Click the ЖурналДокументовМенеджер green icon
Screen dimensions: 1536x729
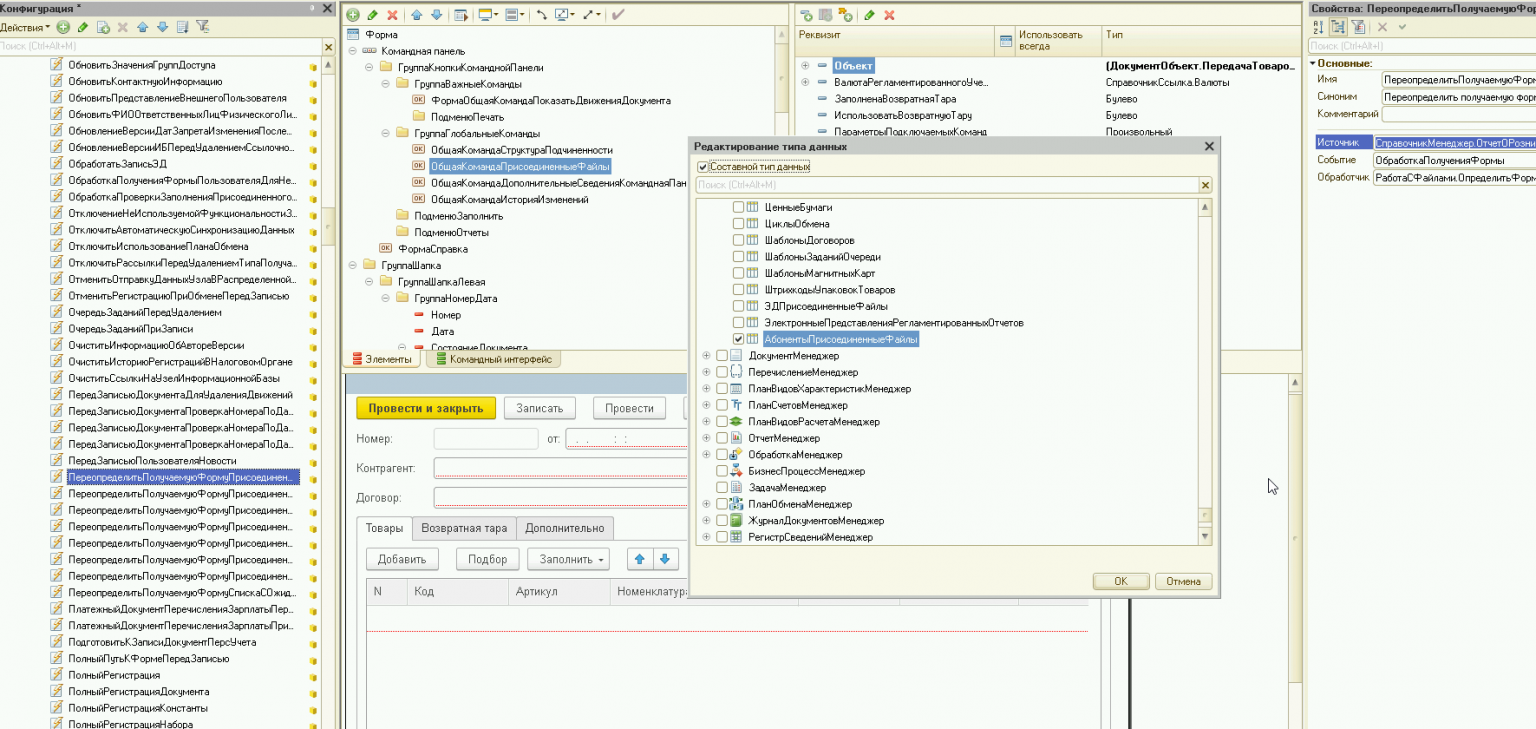736,521
